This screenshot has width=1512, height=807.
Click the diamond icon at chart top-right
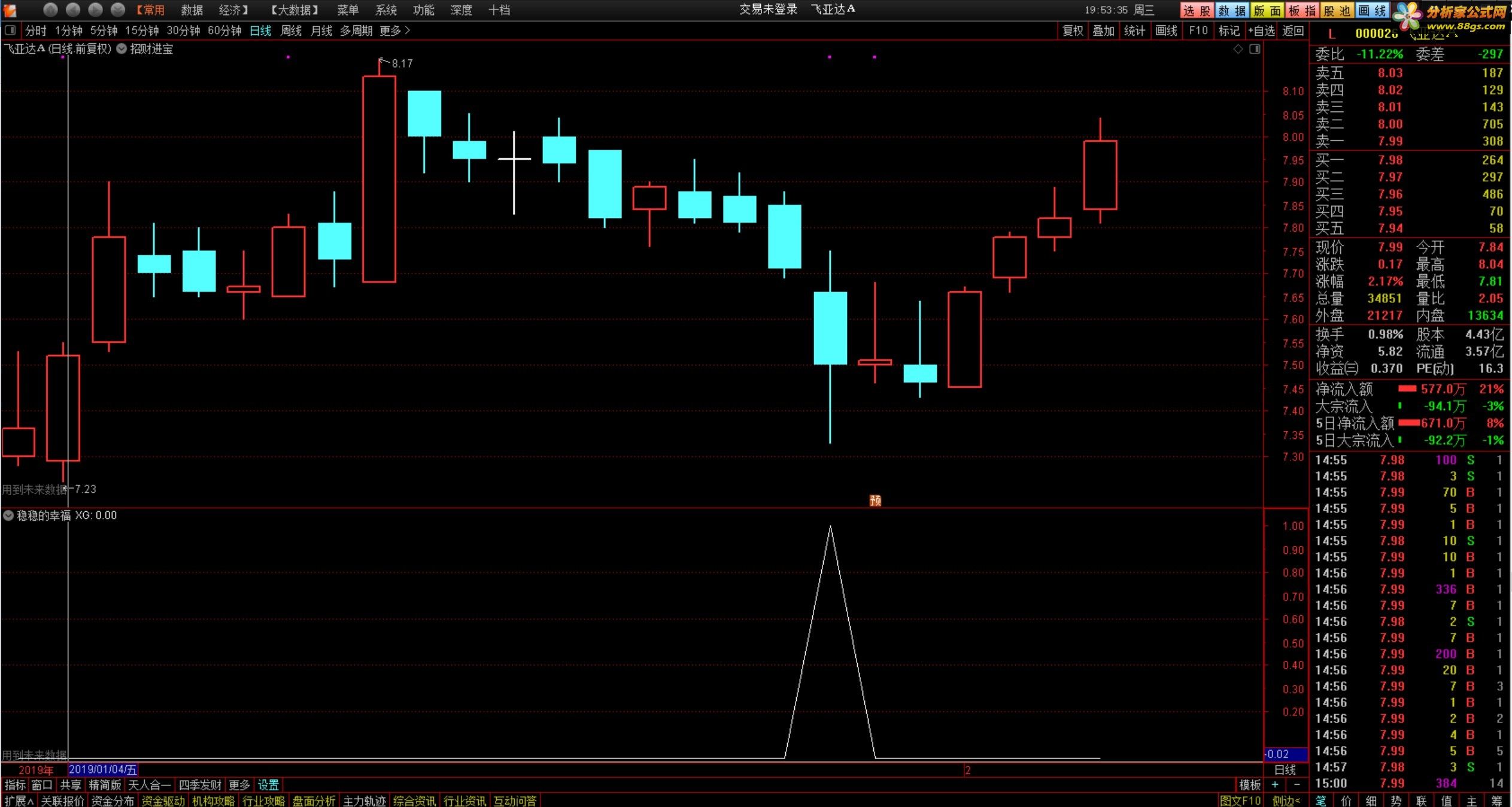click(x=1238, y=49)
